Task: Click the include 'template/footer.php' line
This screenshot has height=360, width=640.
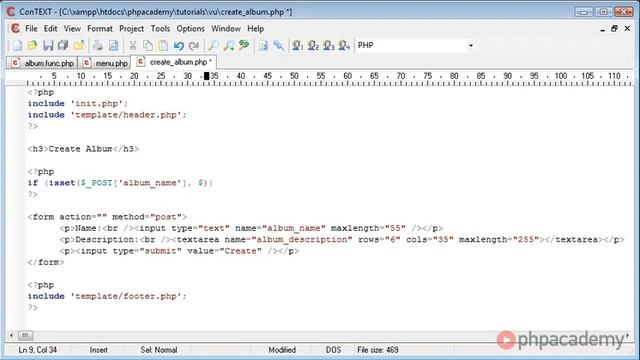Action: (107, 296)
